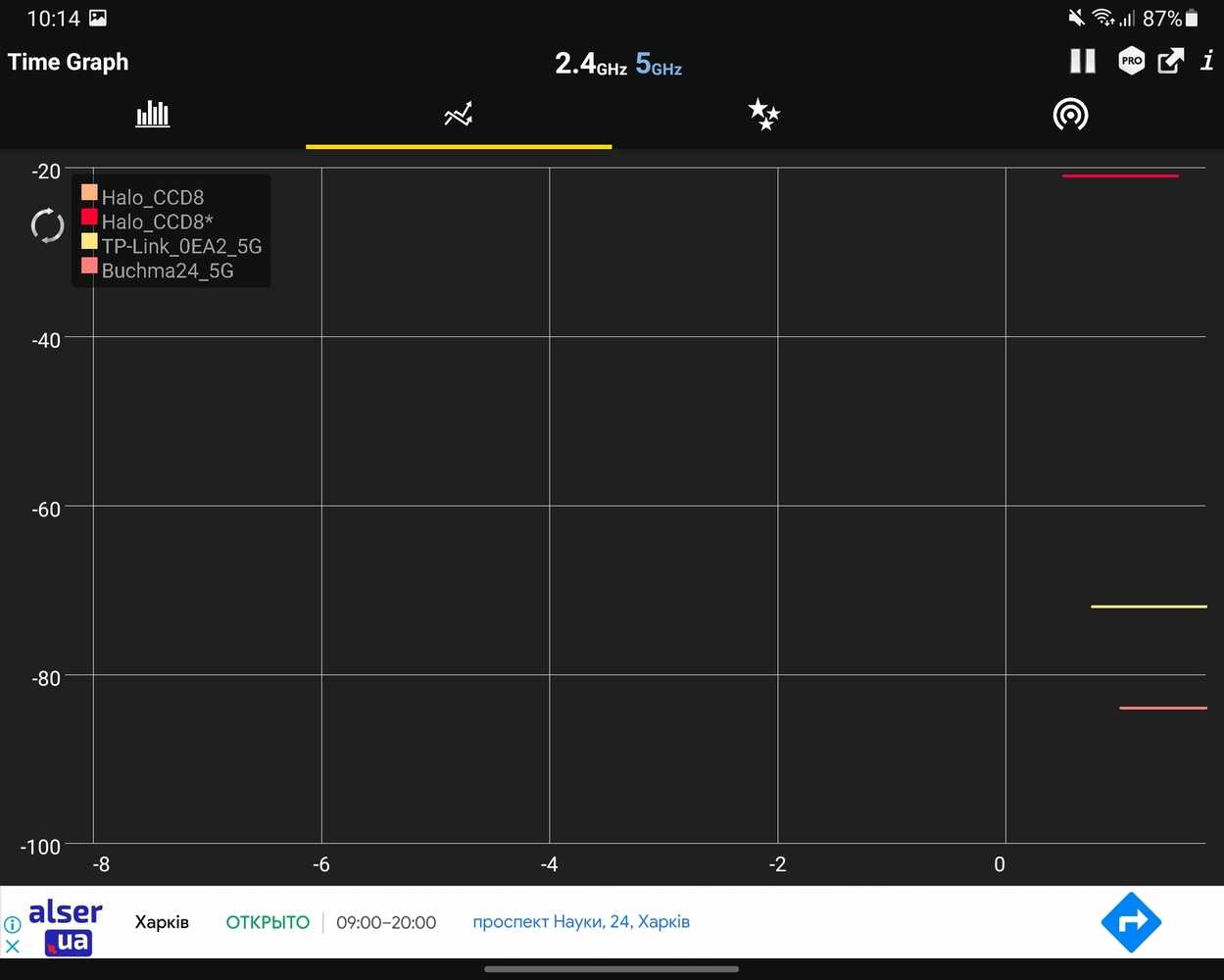Pause the live scanning

coord(1083,61)
